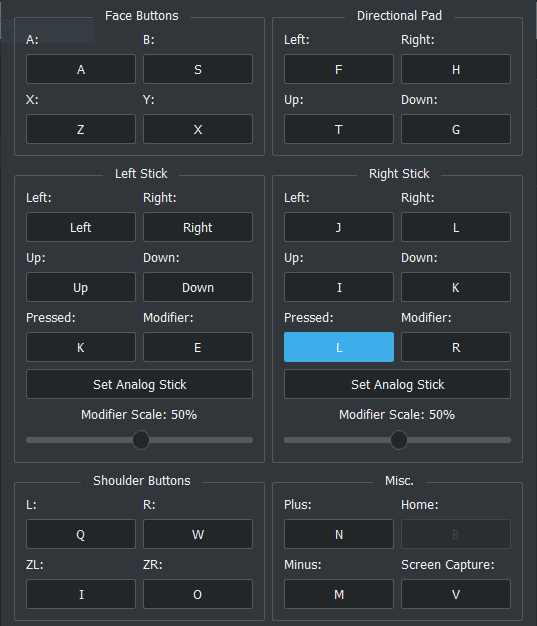Change the ZL binding showing I
This screenshot has height=626, width=537.
(x=81, y=594)
